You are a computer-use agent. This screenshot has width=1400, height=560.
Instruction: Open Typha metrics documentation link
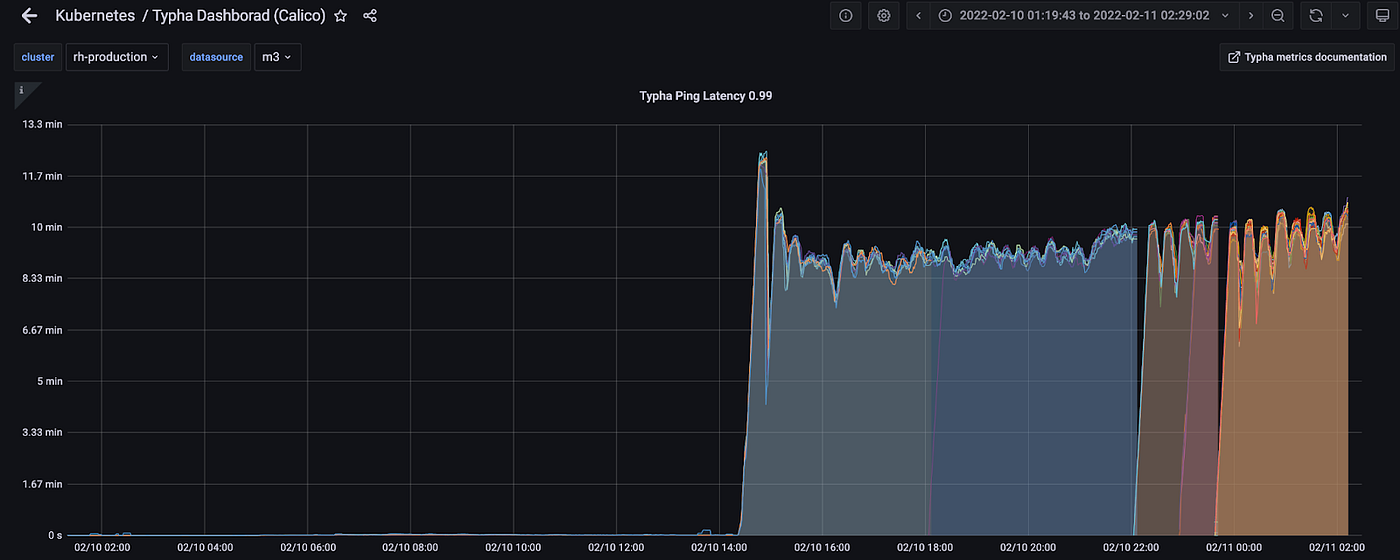pyautogui.click(x=1306, y=57)
